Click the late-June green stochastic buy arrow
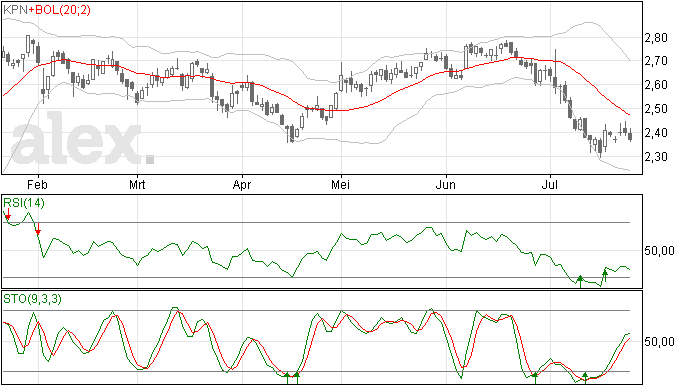The height and width of the screenshot is (387, 690). point(535,378)
